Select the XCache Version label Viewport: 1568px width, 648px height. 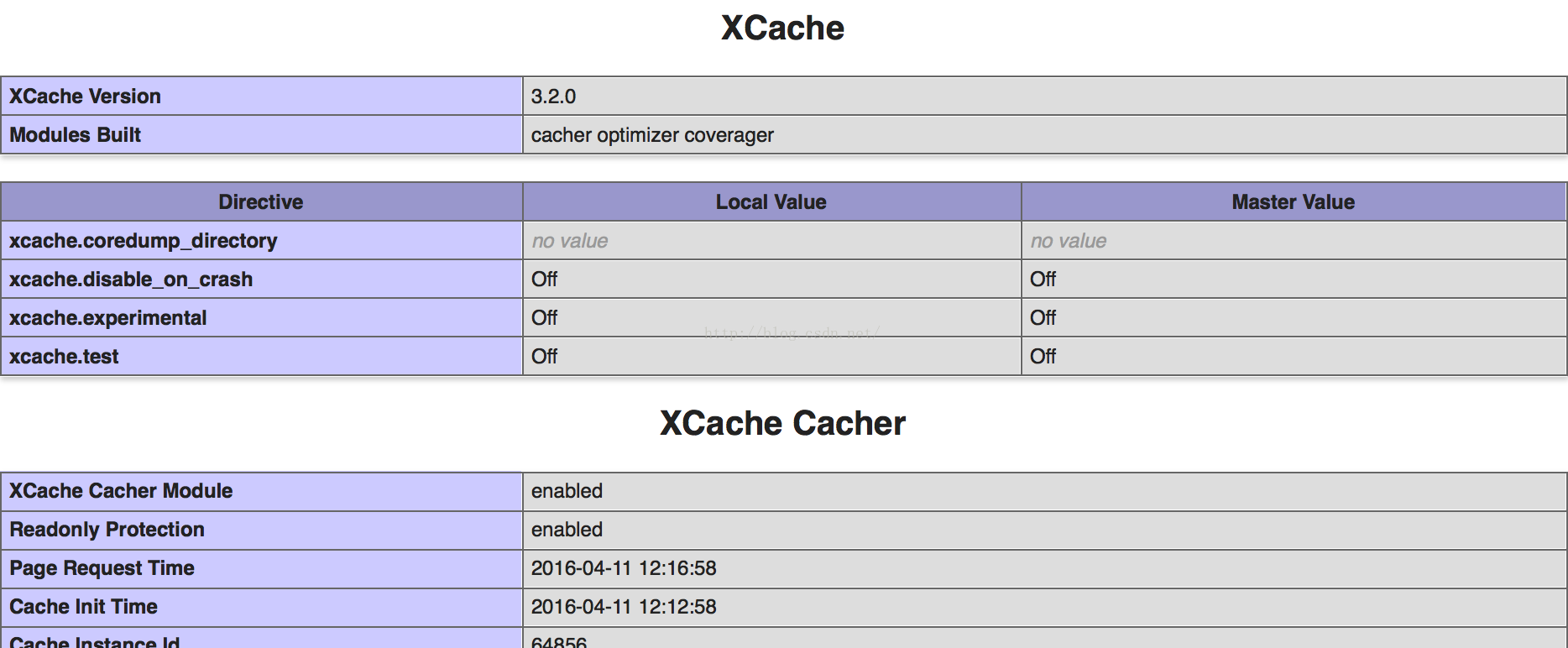tap(85, 97)
